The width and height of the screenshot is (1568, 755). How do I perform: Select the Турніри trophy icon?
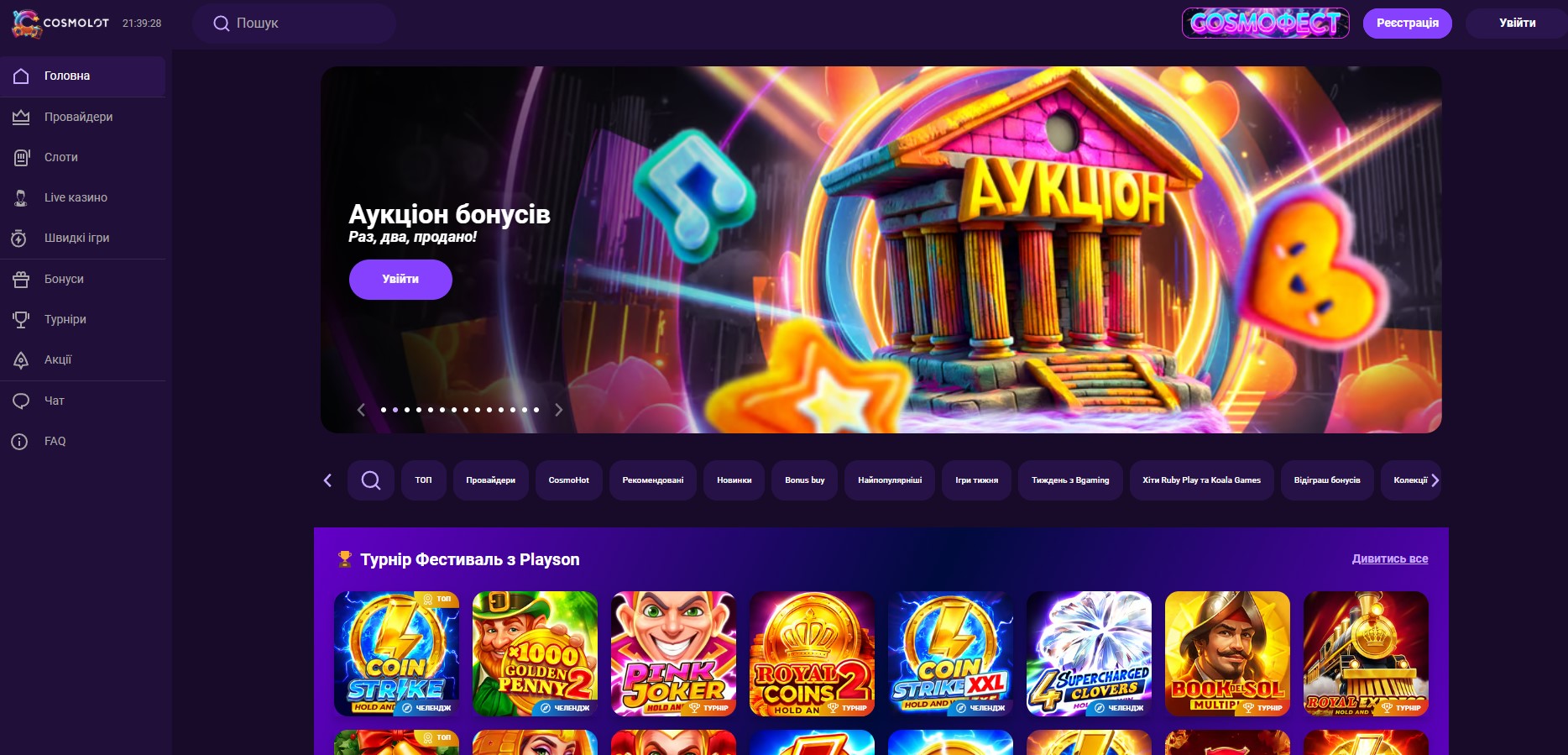pos(21,319)
